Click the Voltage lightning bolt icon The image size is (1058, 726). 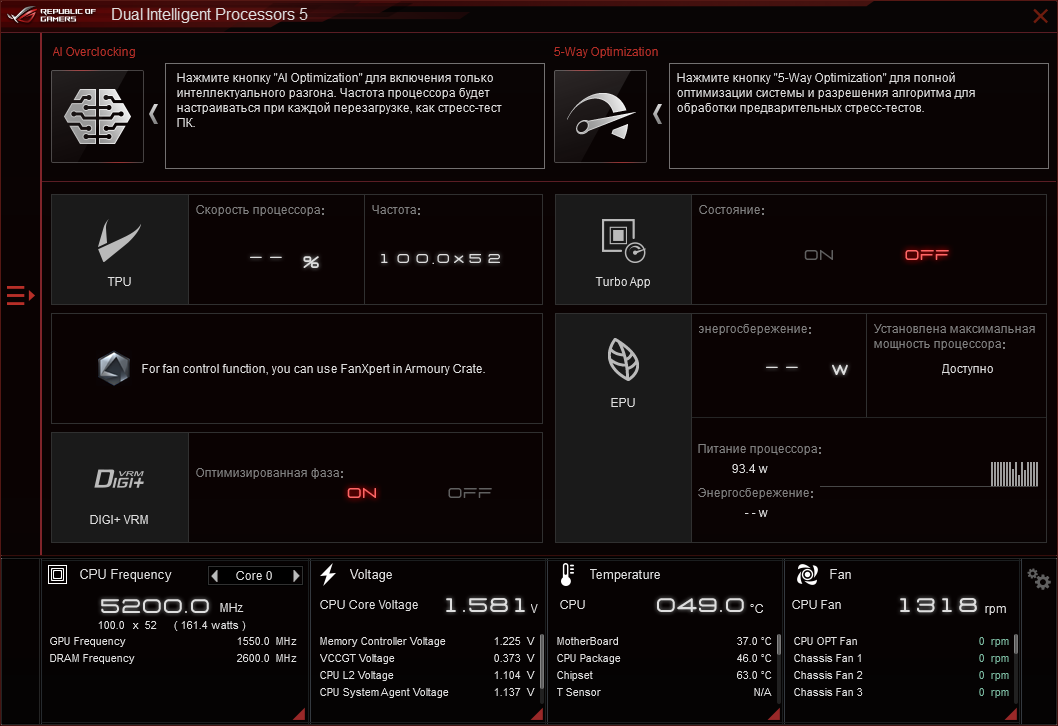pyautogui.click(x=329, y=575)
